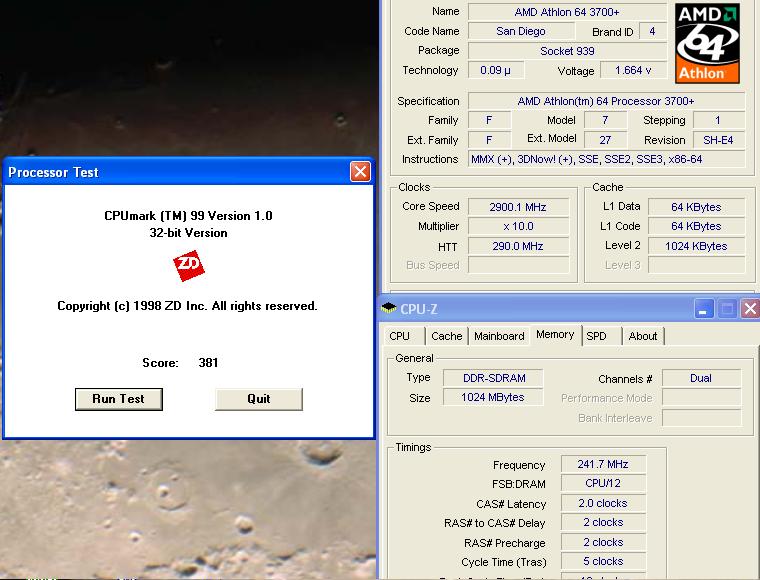Screen dimensions: 760x580
Task: Click the empty Bus Speed field
Action: coord(518,265)
